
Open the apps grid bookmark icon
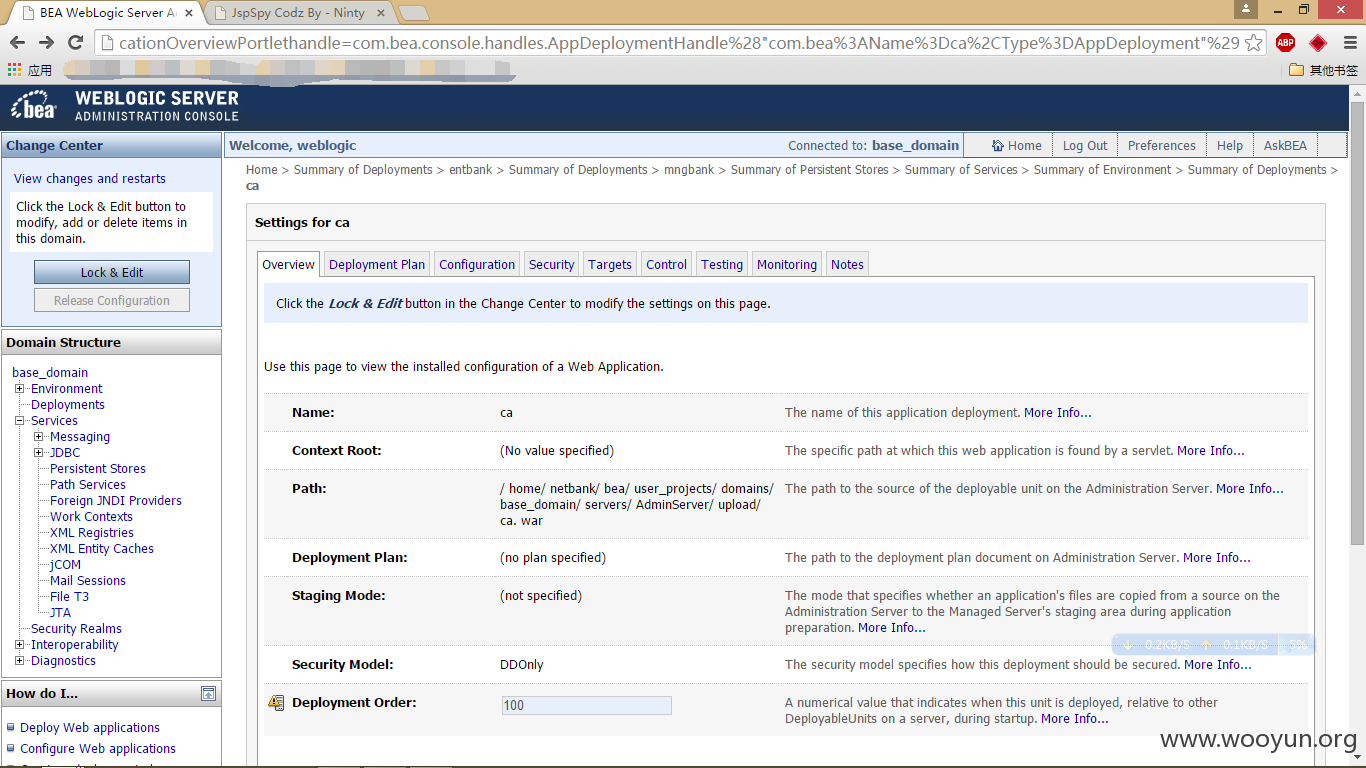(x=14, y=70)
